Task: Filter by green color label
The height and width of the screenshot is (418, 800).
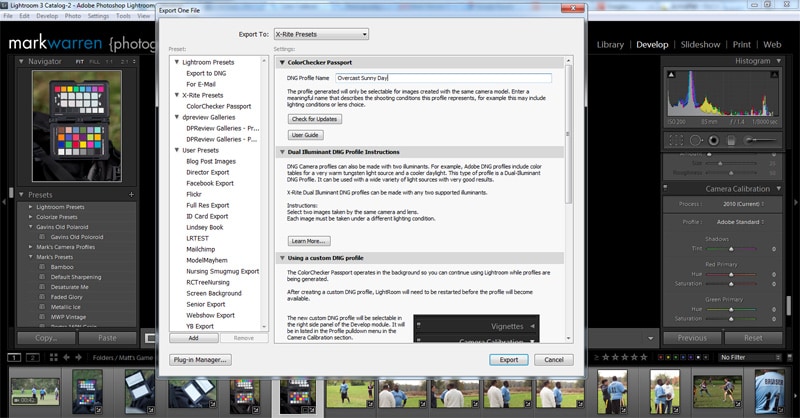Action: [676, 357]
